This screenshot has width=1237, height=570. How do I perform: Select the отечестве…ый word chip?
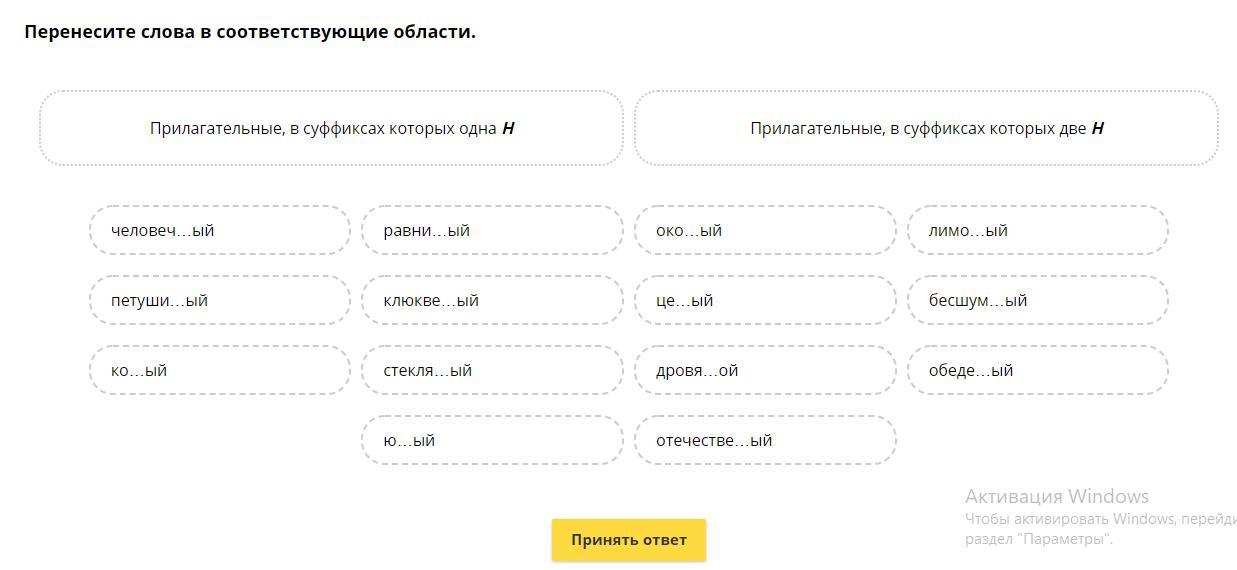765,441
